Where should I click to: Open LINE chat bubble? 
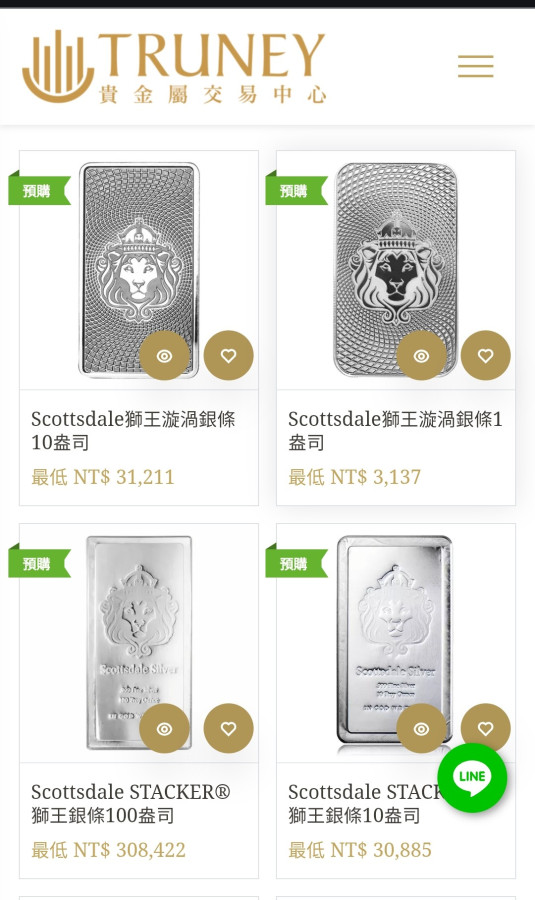472,777
